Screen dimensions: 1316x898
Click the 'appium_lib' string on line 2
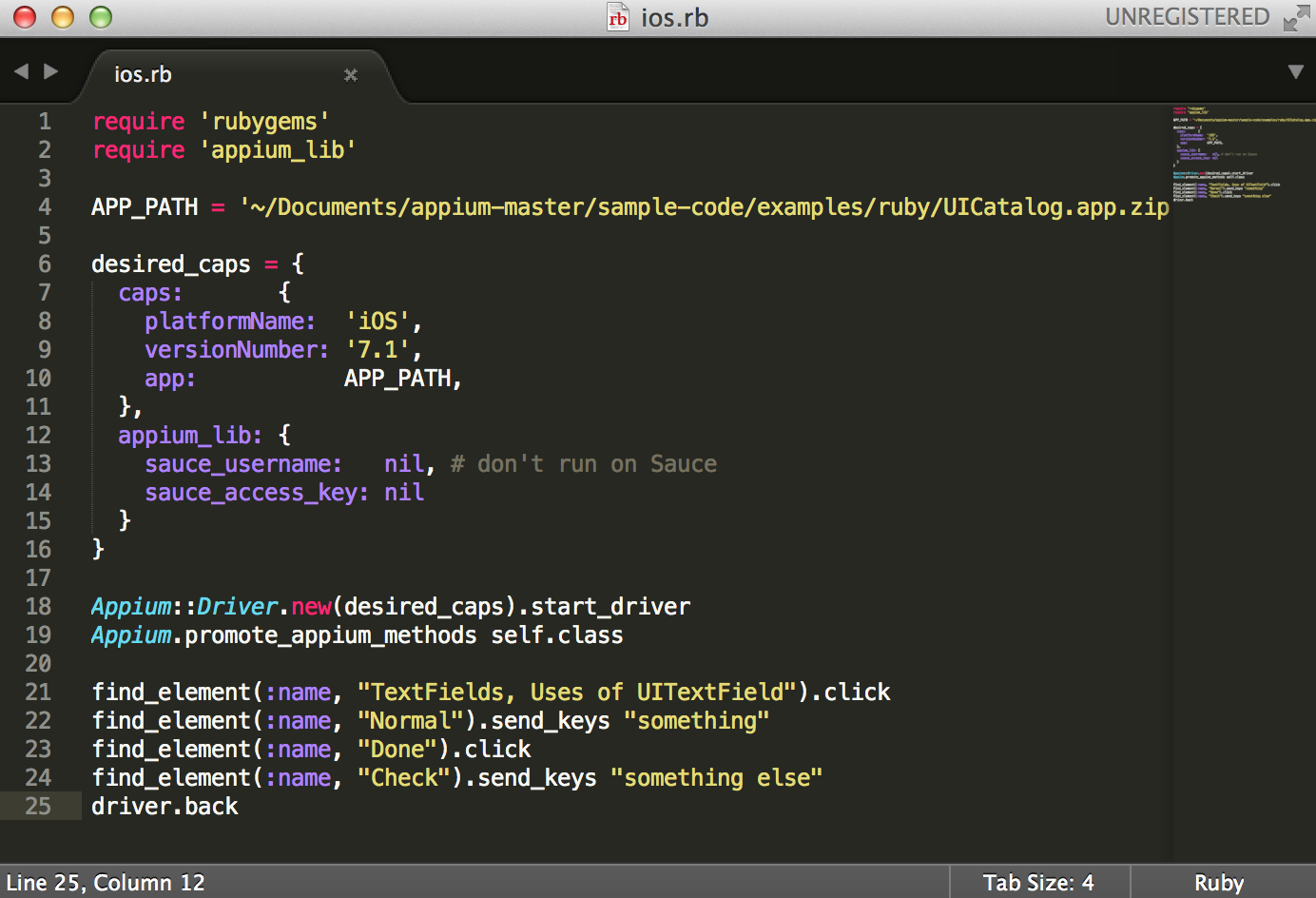pos(278,150)
